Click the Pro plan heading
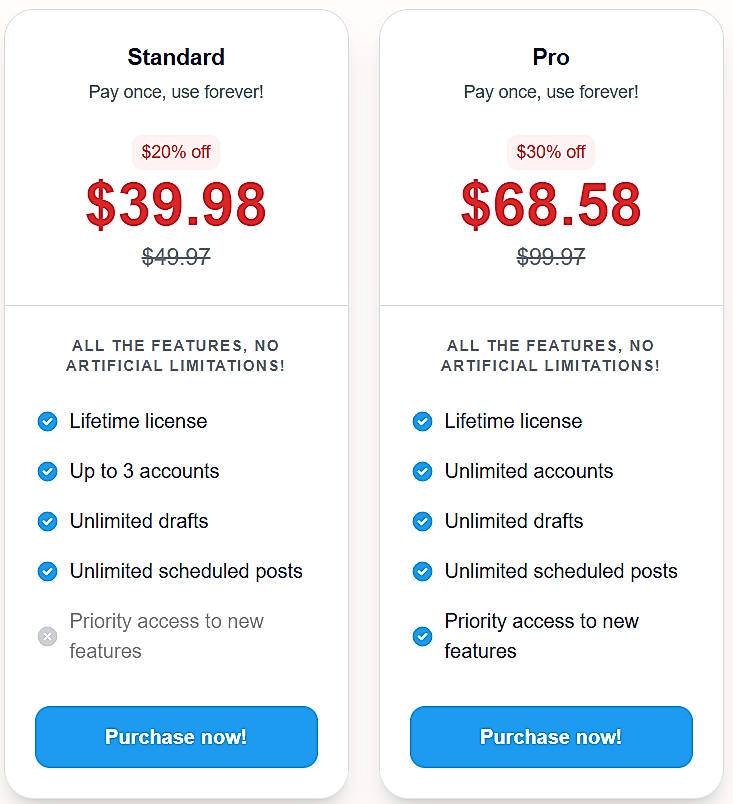The image size is (733, 804). pyautogui.click(x=551, y=57)
